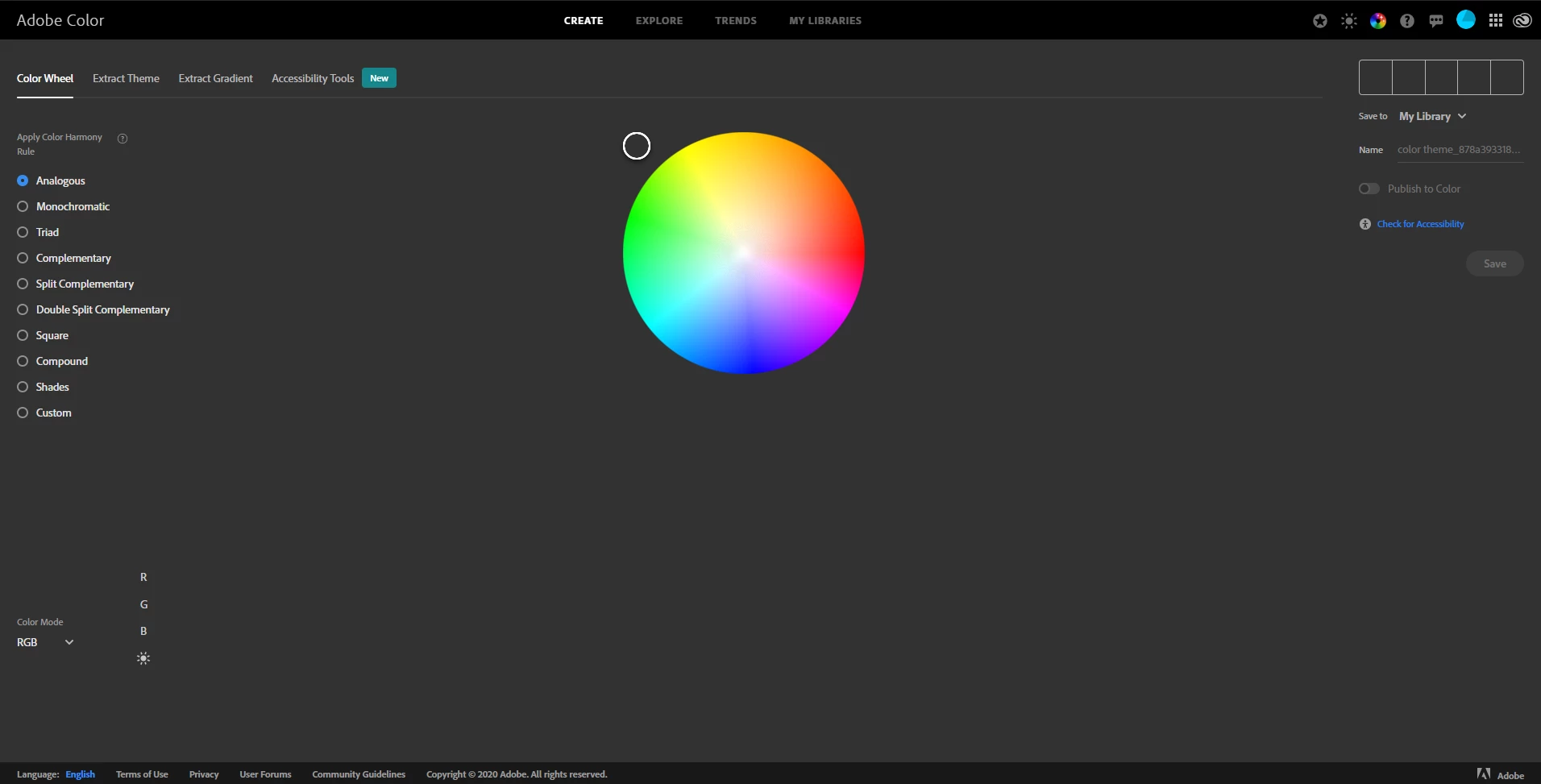
Task: Open the My Library save-to dropdown
Action: tap(1432, 116)
